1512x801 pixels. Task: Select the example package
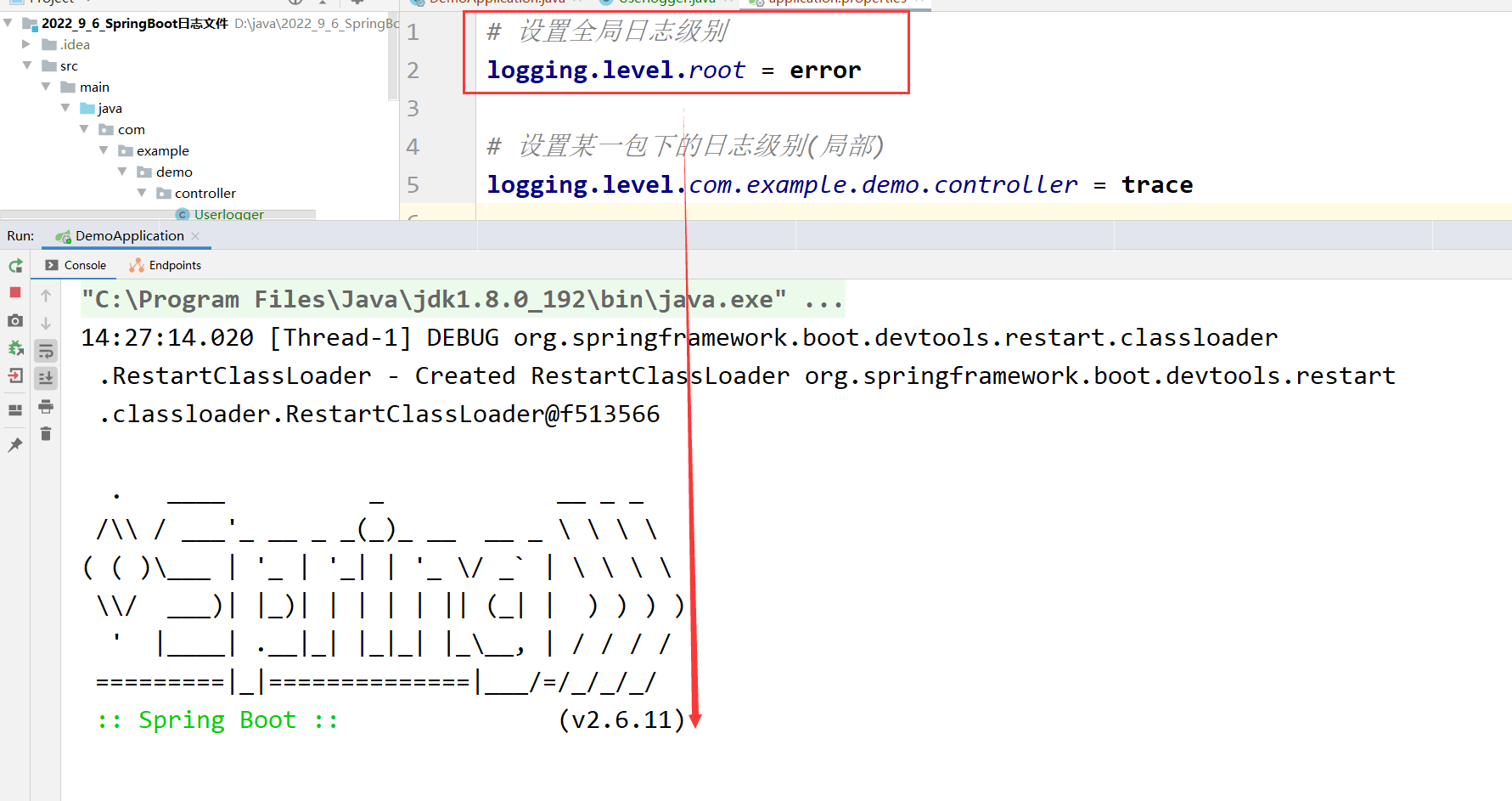coord(154,150)
